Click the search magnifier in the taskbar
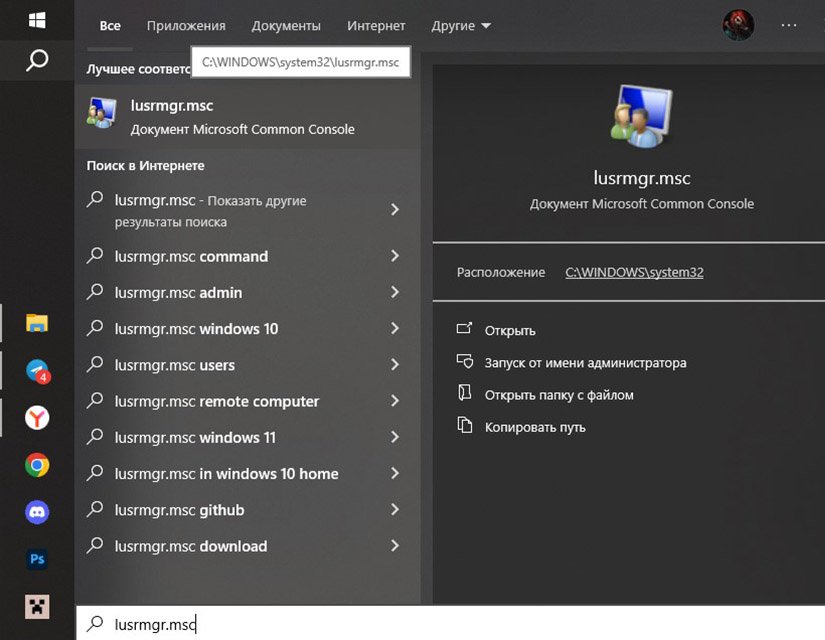The width and height of the screenshot is (825, 640). point(37,61)
